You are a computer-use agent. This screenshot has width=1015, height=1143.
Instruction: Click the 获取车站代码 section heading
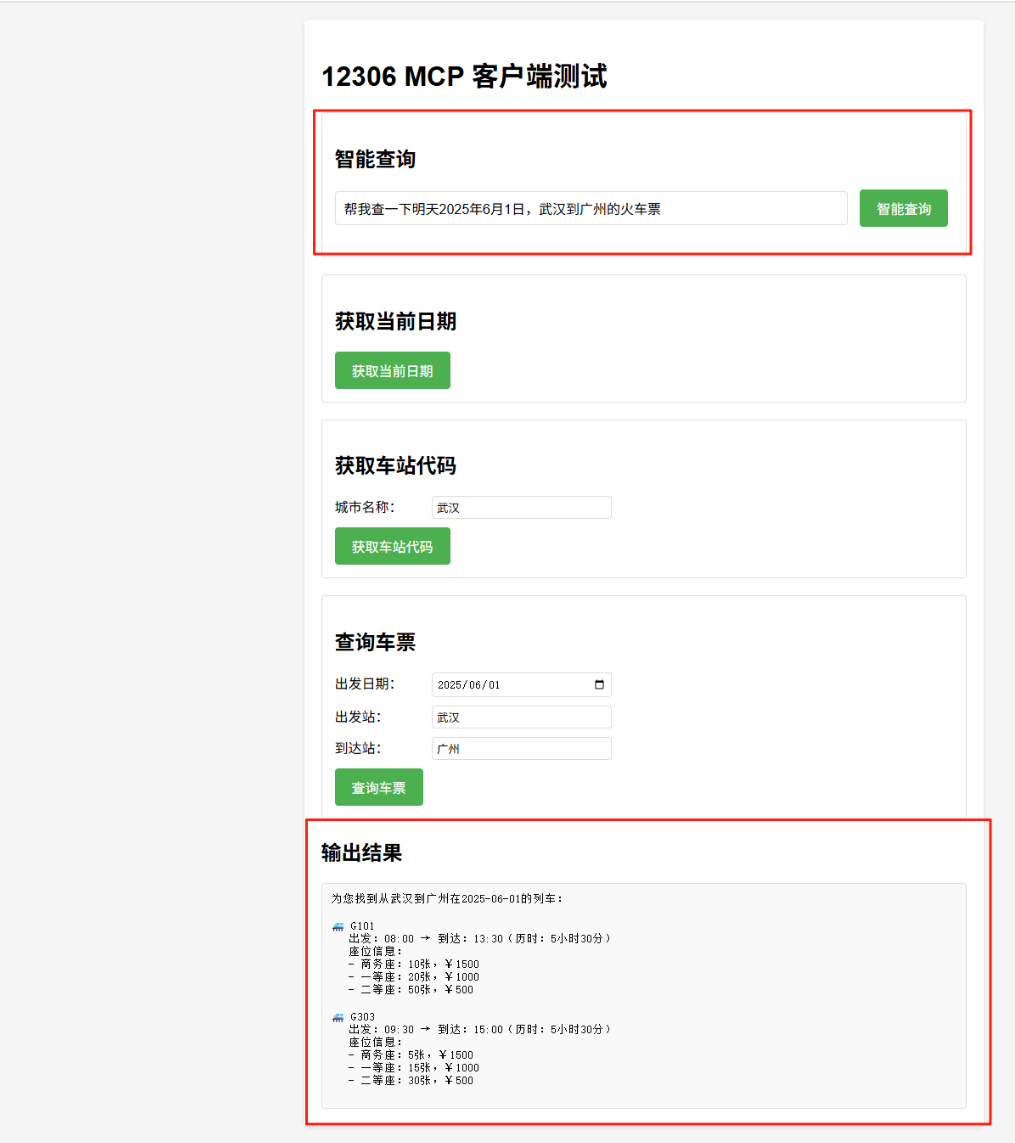tap(395, 466)
